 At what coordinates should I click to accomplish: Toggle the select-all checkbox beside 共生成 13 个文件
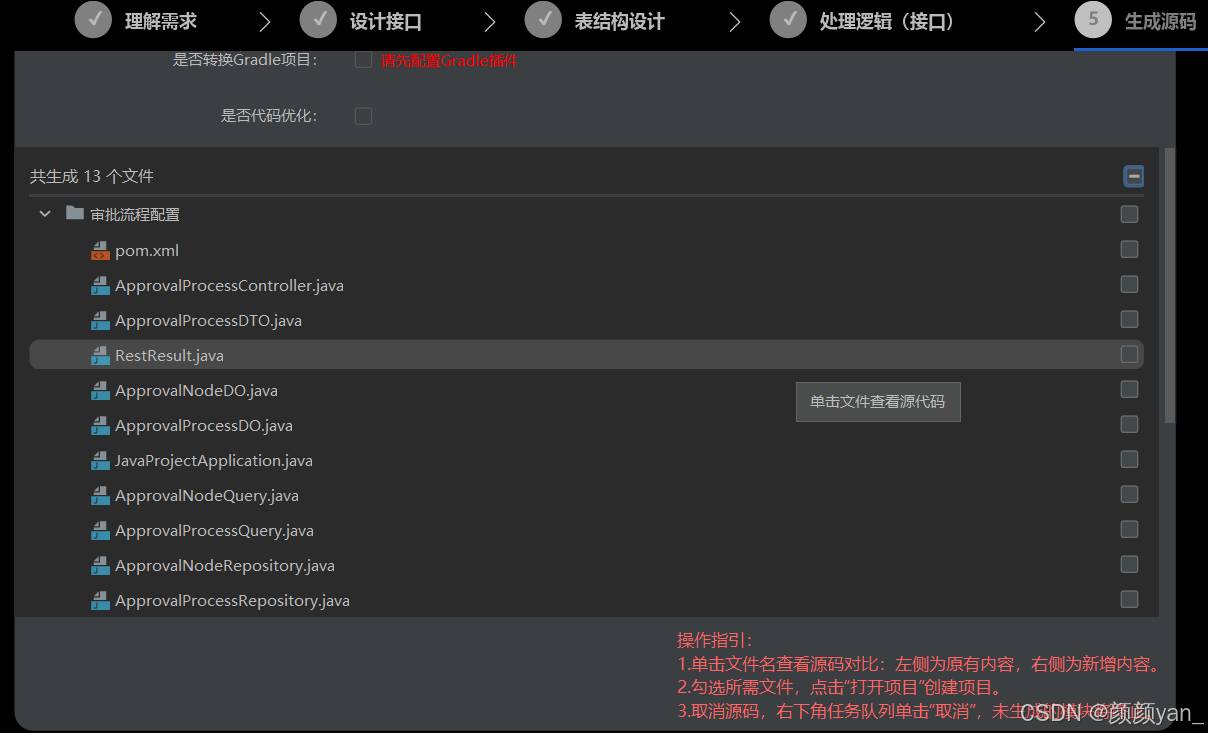pyautogui.click(x=1133, y=177)
